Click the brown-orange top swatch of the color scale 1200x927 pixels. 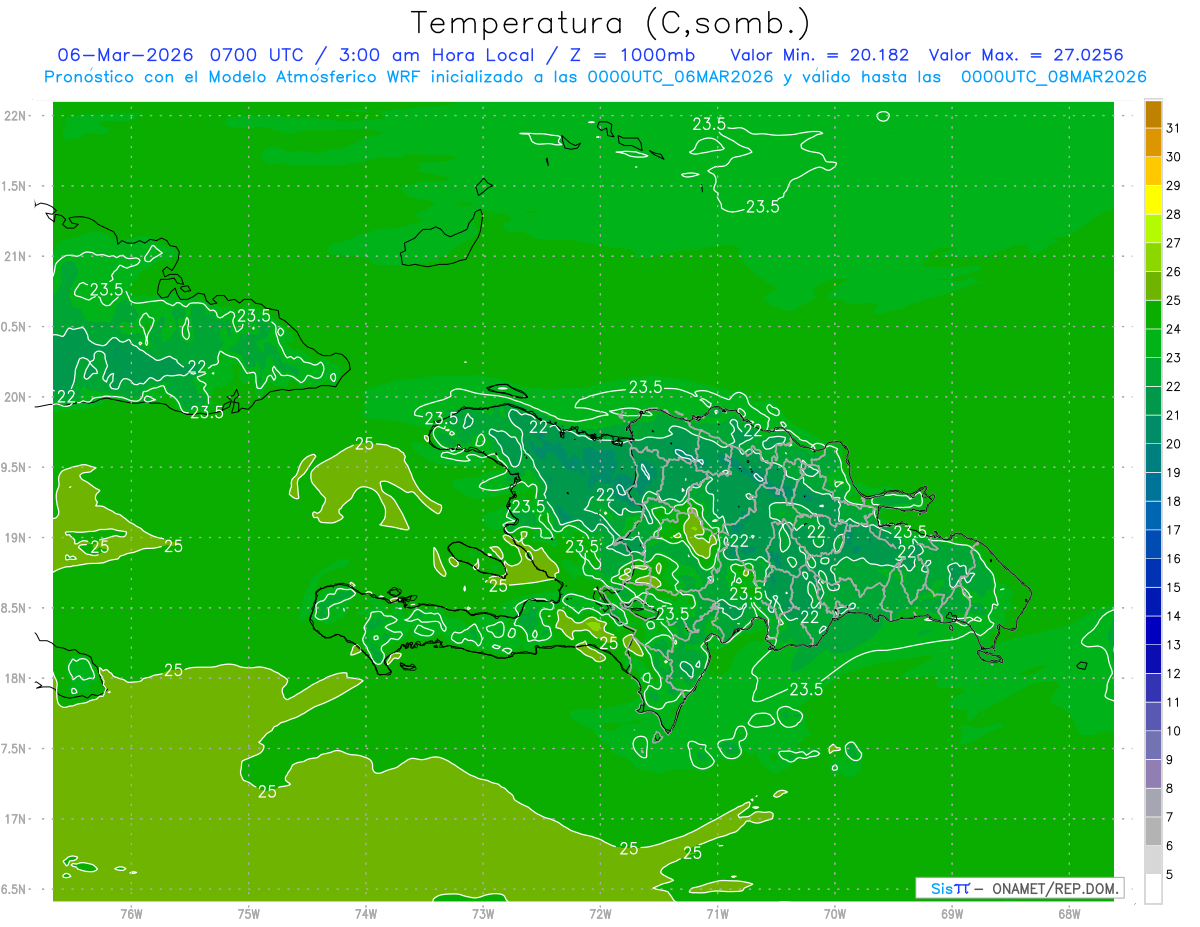coord(1153,114)
